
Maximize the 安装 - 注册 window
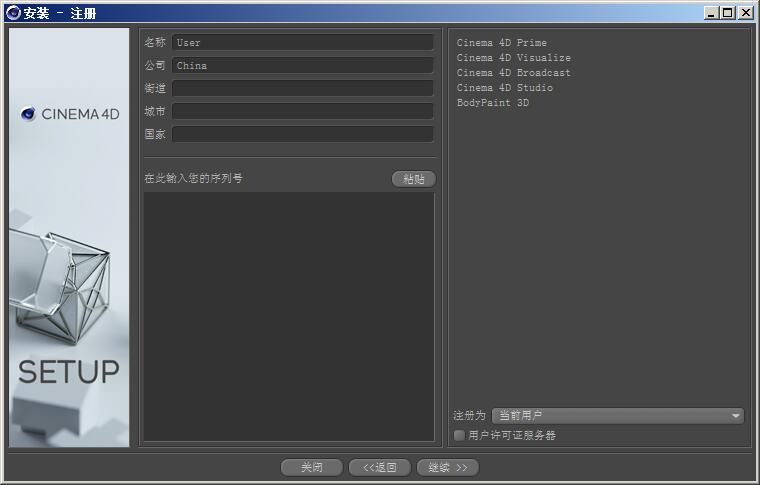728,13
